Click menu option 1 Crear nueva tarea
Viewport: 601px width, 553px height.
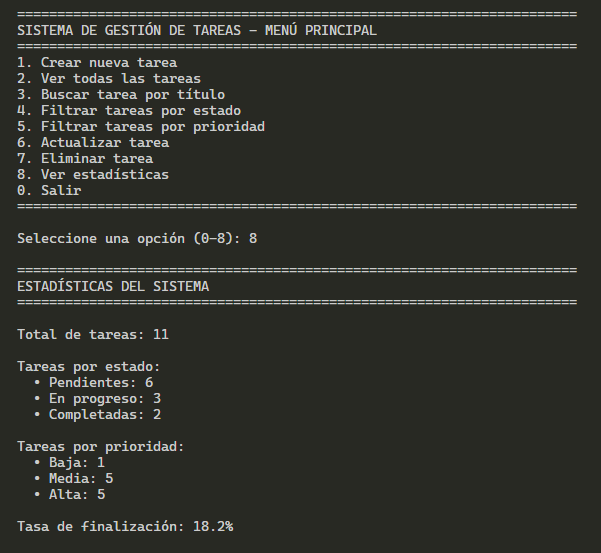tap(97, 62)
